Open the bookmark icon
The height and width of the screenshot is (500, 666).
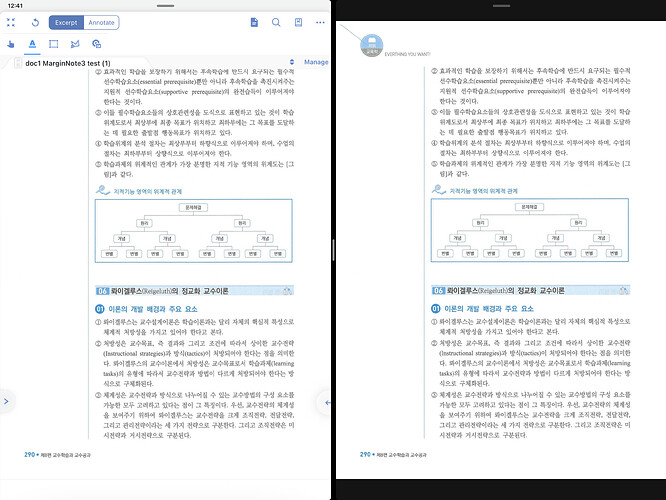299,23
